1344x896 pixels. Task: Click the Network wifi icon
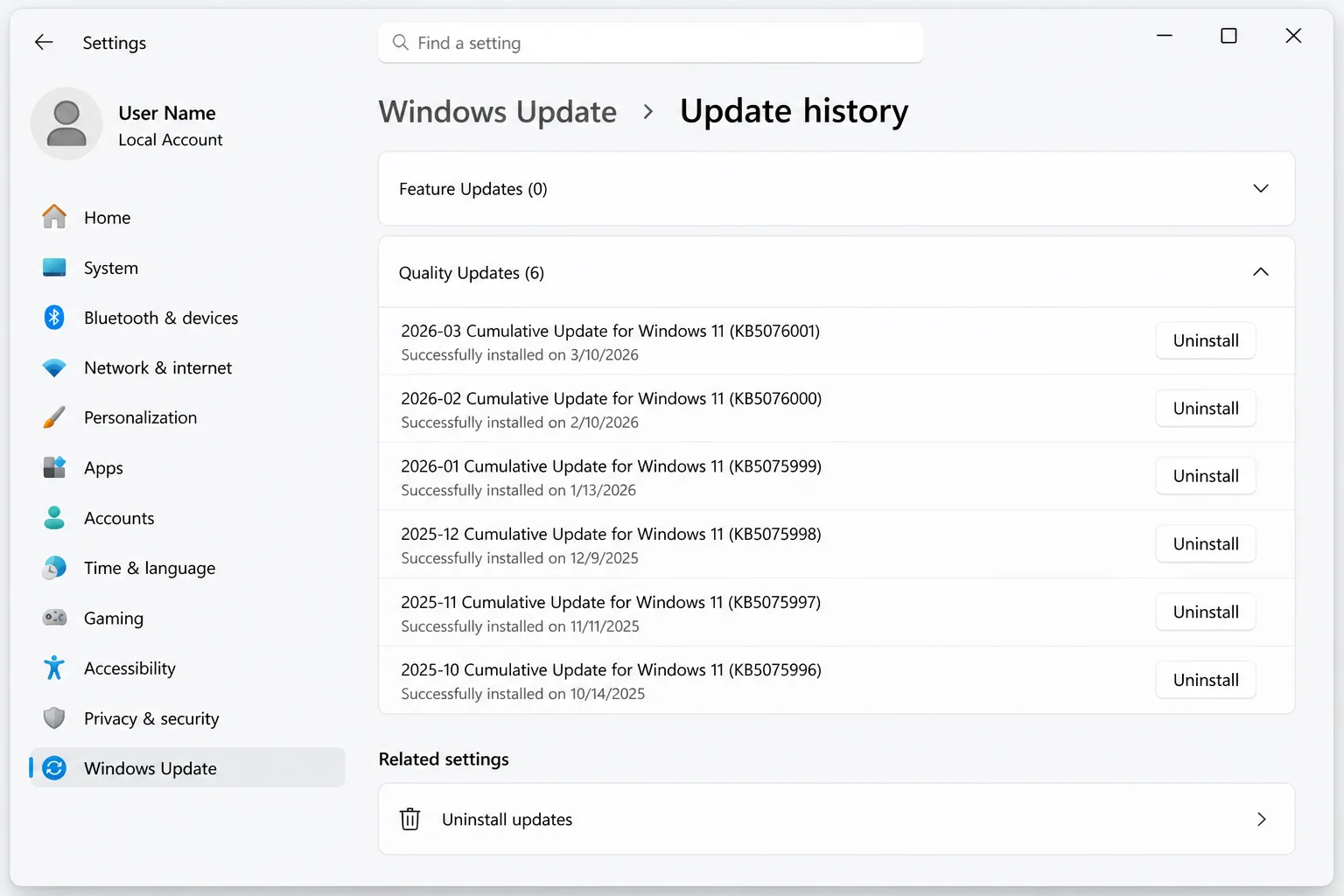(x=54, y=368)
